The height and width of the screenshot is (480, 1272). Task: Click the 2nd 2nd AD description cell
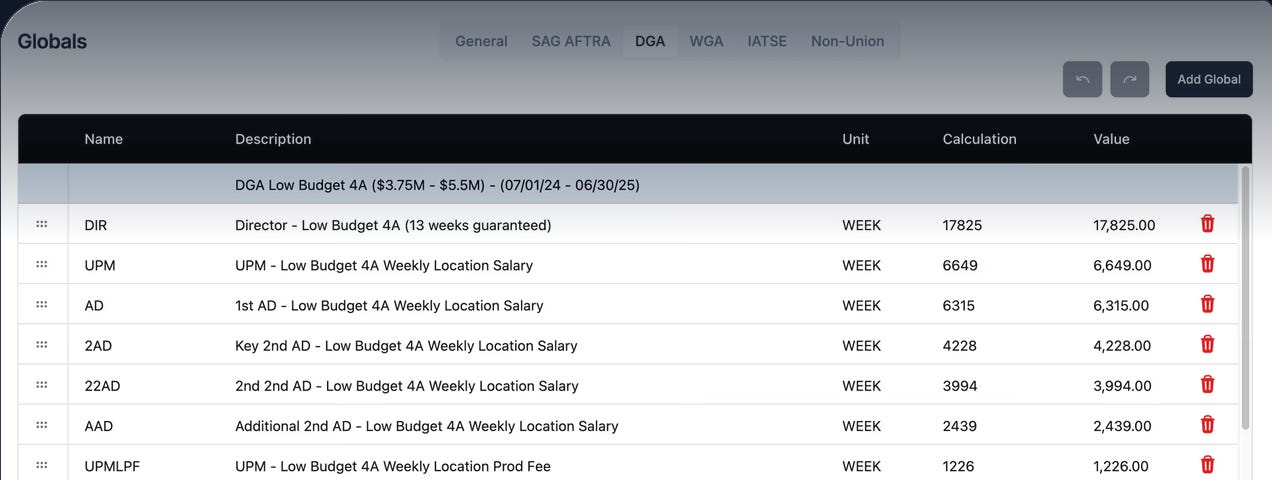point(407,385)
